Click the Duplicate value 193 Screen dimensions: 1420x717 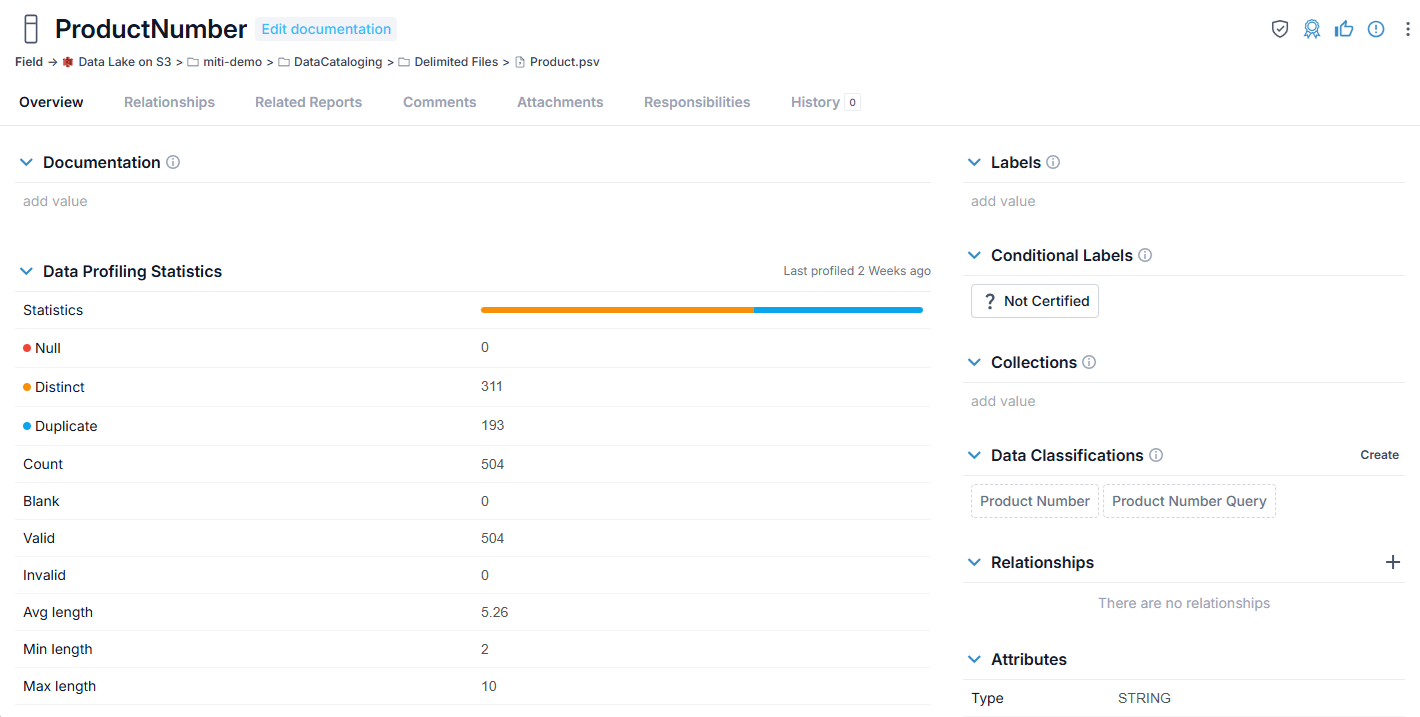[x=493, y=425]
